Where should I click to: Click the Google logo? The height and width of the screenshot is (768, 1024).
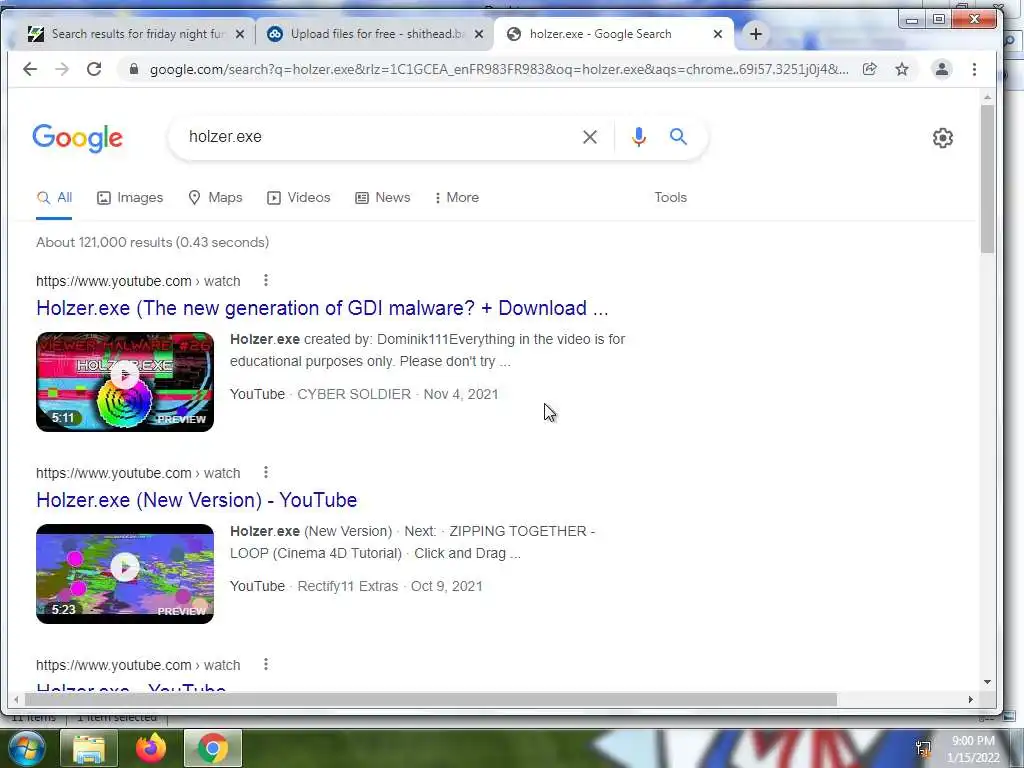78,138
